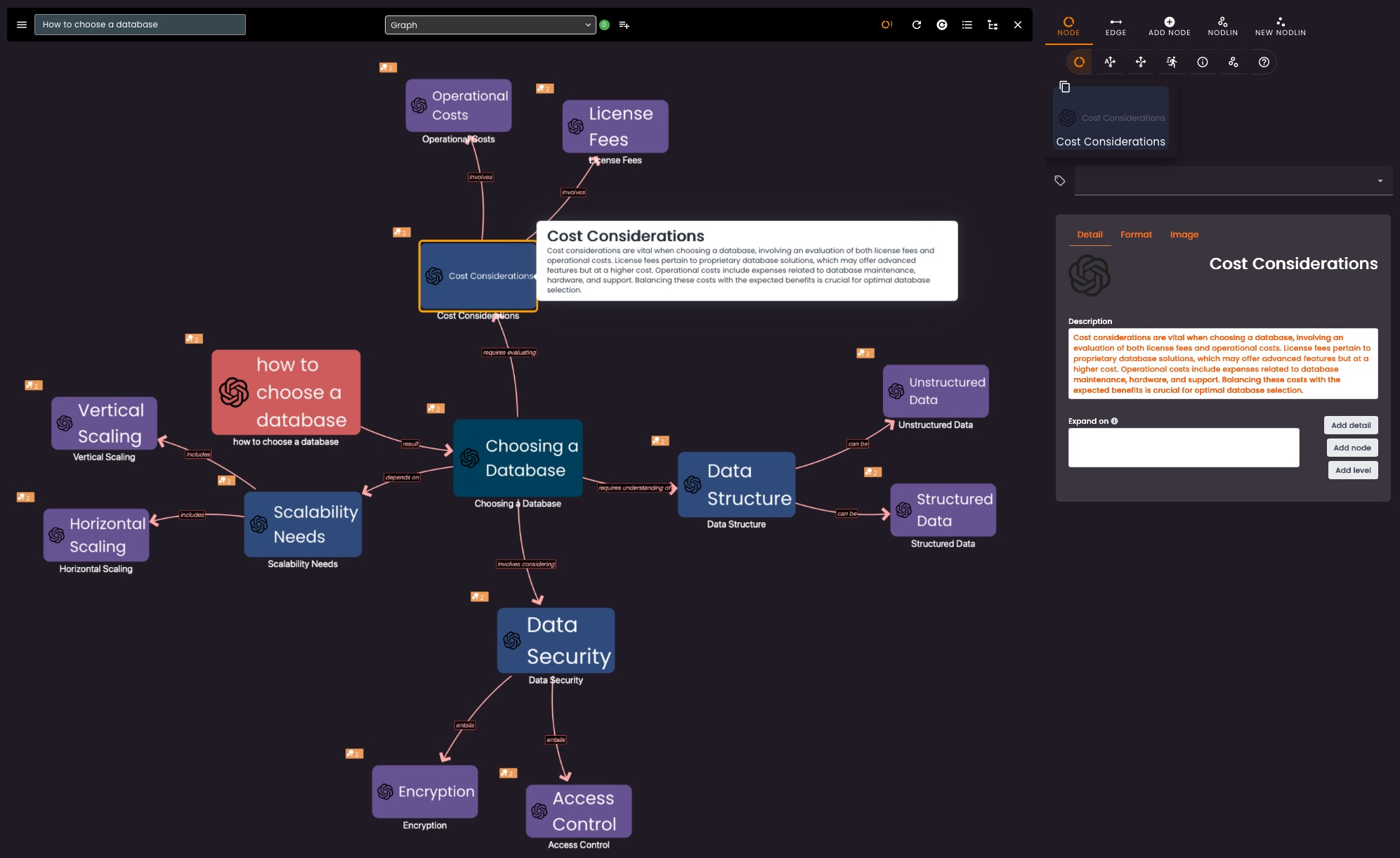Click the Expand on text field

pos(1183,448)
